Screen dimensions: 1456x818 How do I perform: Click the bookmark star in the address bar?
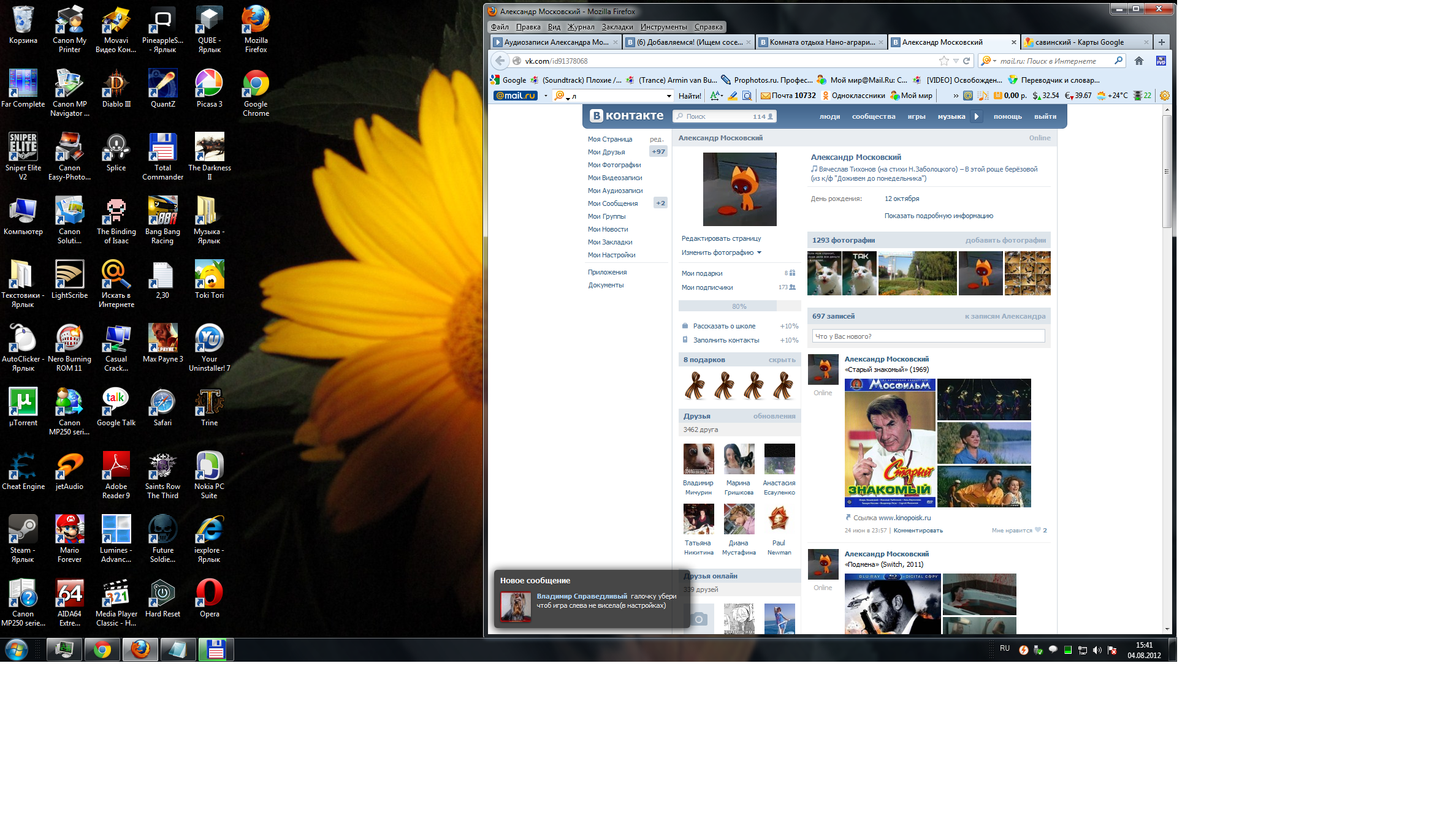[944, 61]
